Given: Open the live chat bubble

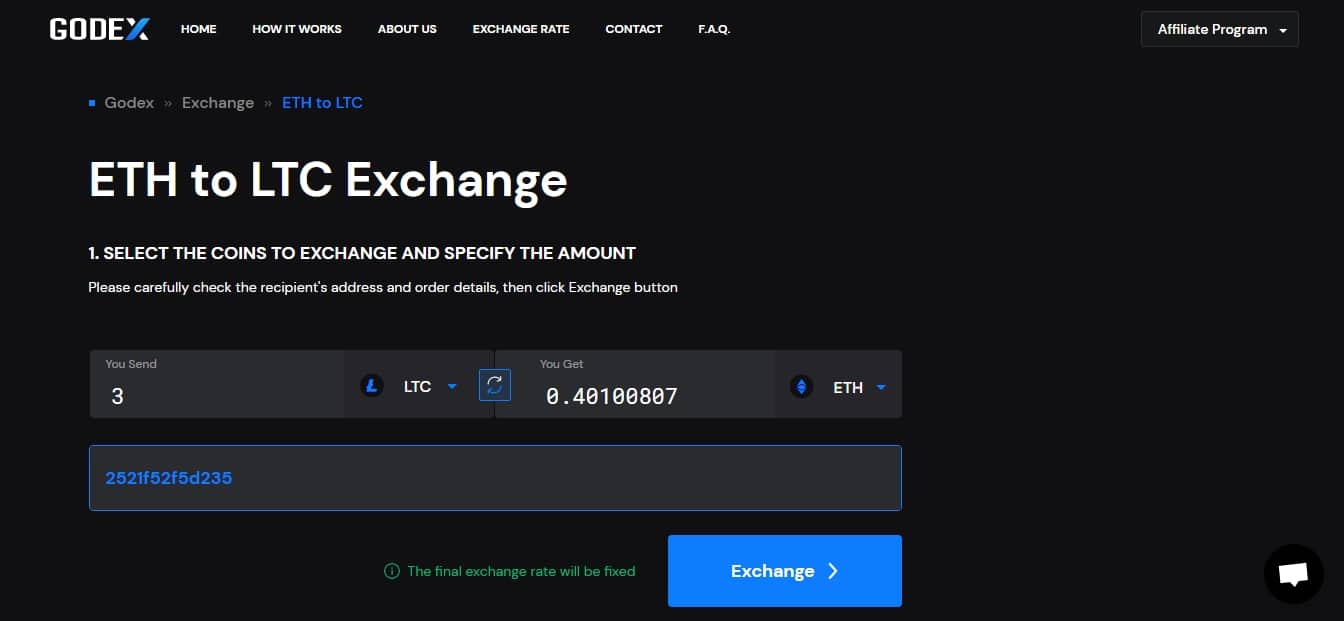Looking at the screenshot, I should point(1293,573).
